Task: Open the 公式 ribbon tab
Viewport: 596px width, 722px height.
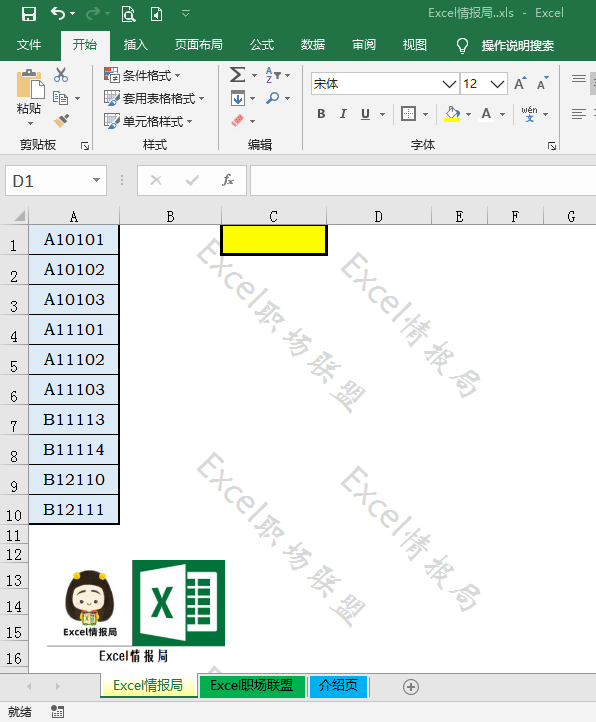Action: 262,45
